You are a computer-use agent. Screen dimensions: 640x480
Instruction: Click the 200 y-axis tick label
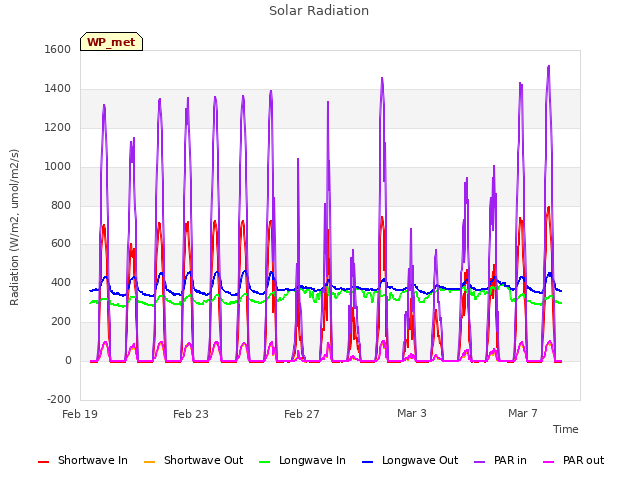tap(61, 322)
